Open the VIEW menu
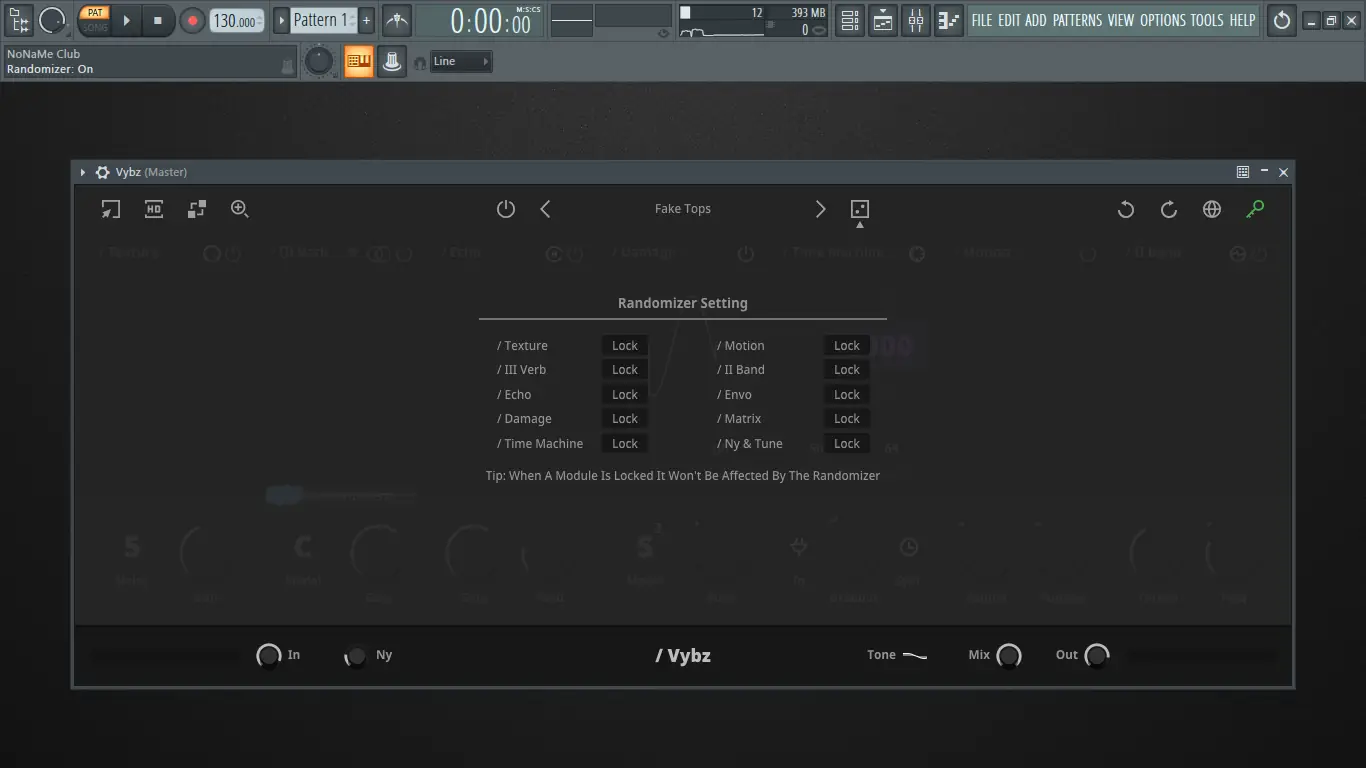This screenshot has height=768, width=1366. 1121,20
